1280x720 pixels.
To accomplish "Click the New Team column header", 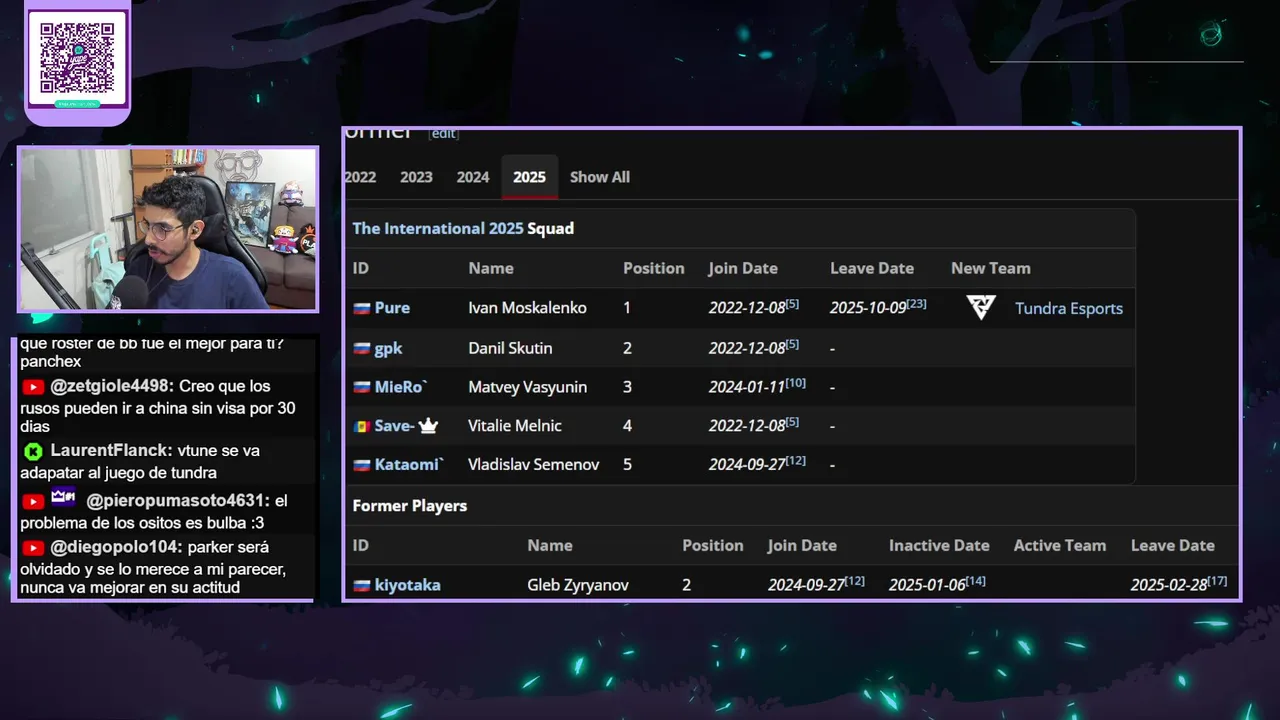I will coord(991,268).
